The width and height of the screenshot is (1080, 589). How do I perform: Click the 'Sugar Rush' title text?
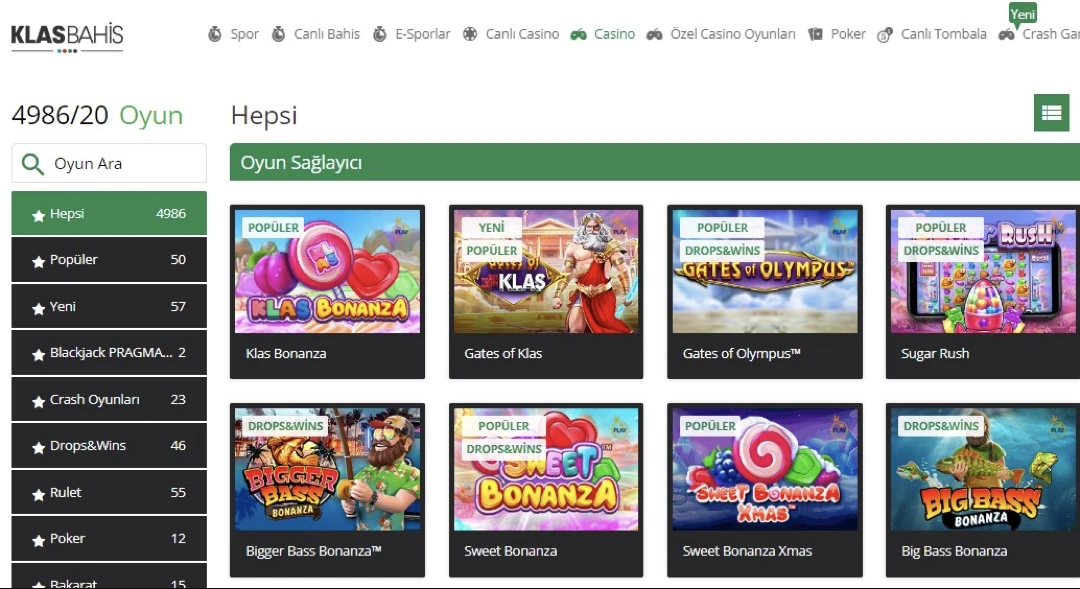935,353
